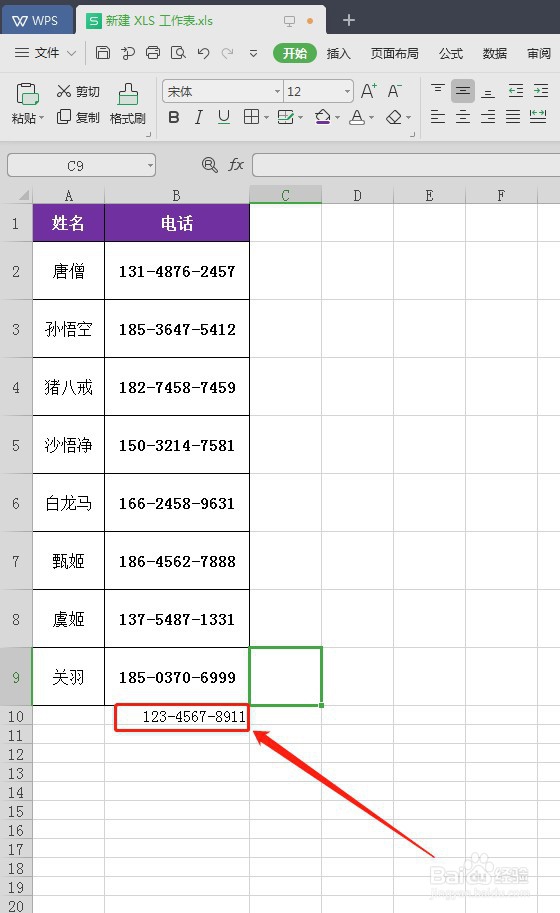Click the select-all corner triangle
Image resolution: width=560 pixels, height=913 pixels.
[23, 195]
